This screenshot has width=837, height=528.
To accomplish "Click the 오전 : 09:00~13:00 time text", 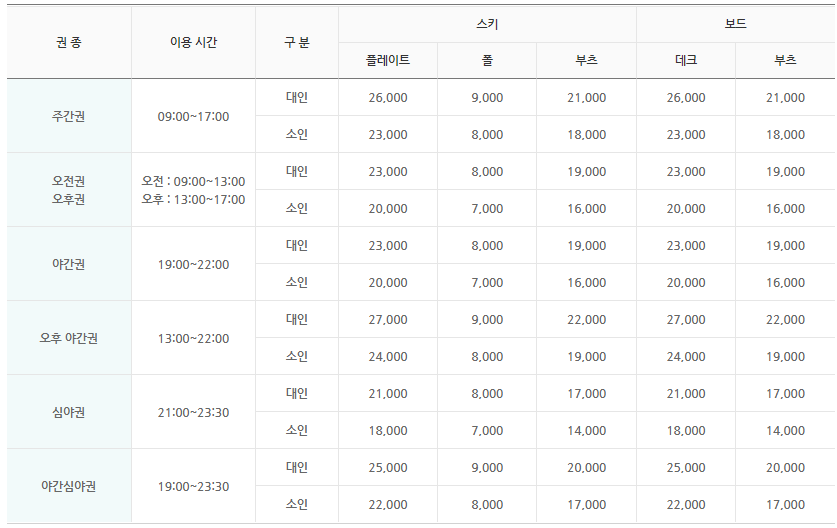I will tap(193, 182).
